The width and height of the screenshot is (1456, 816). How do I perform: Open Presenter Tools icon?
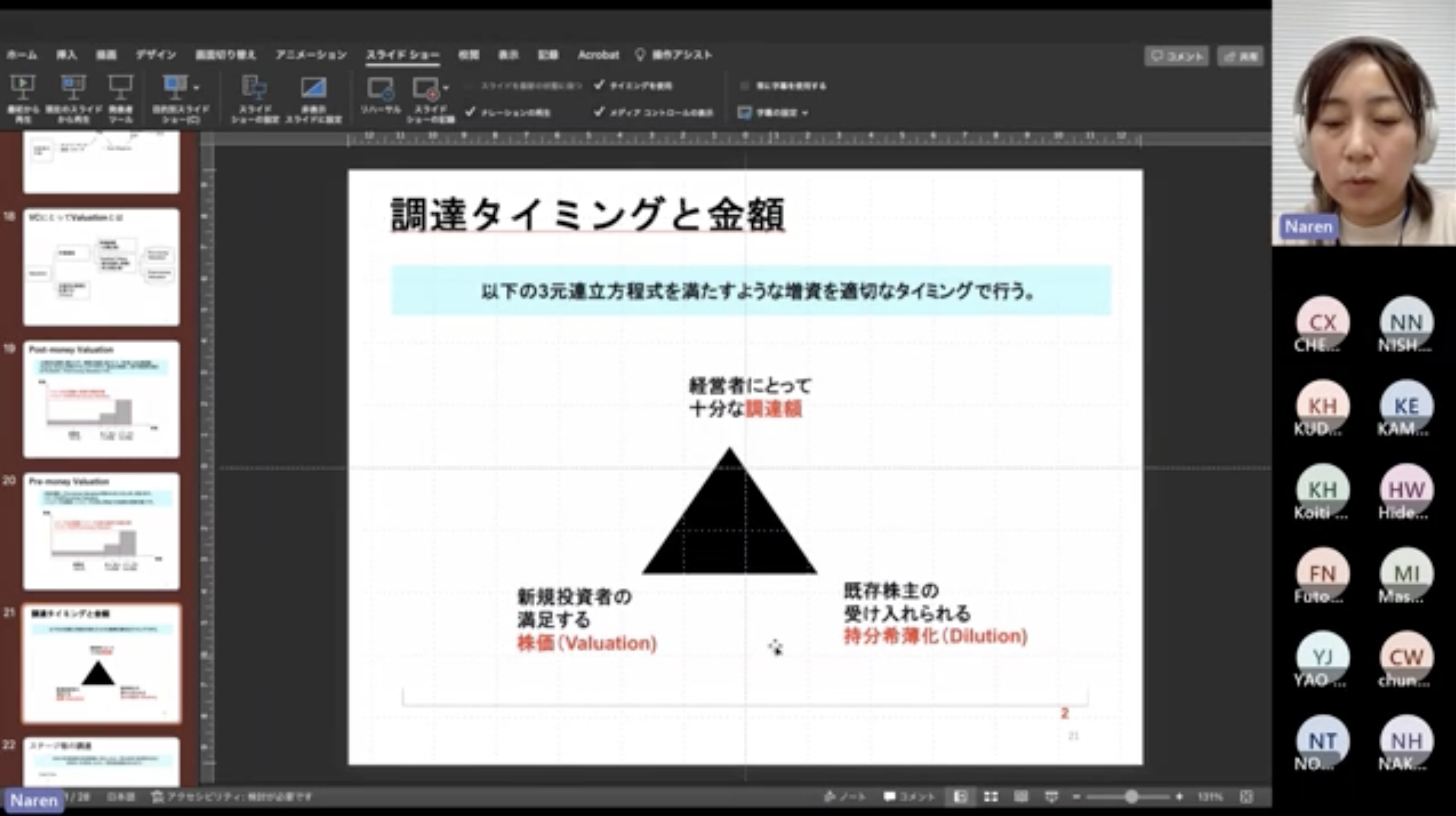(120, 87)
